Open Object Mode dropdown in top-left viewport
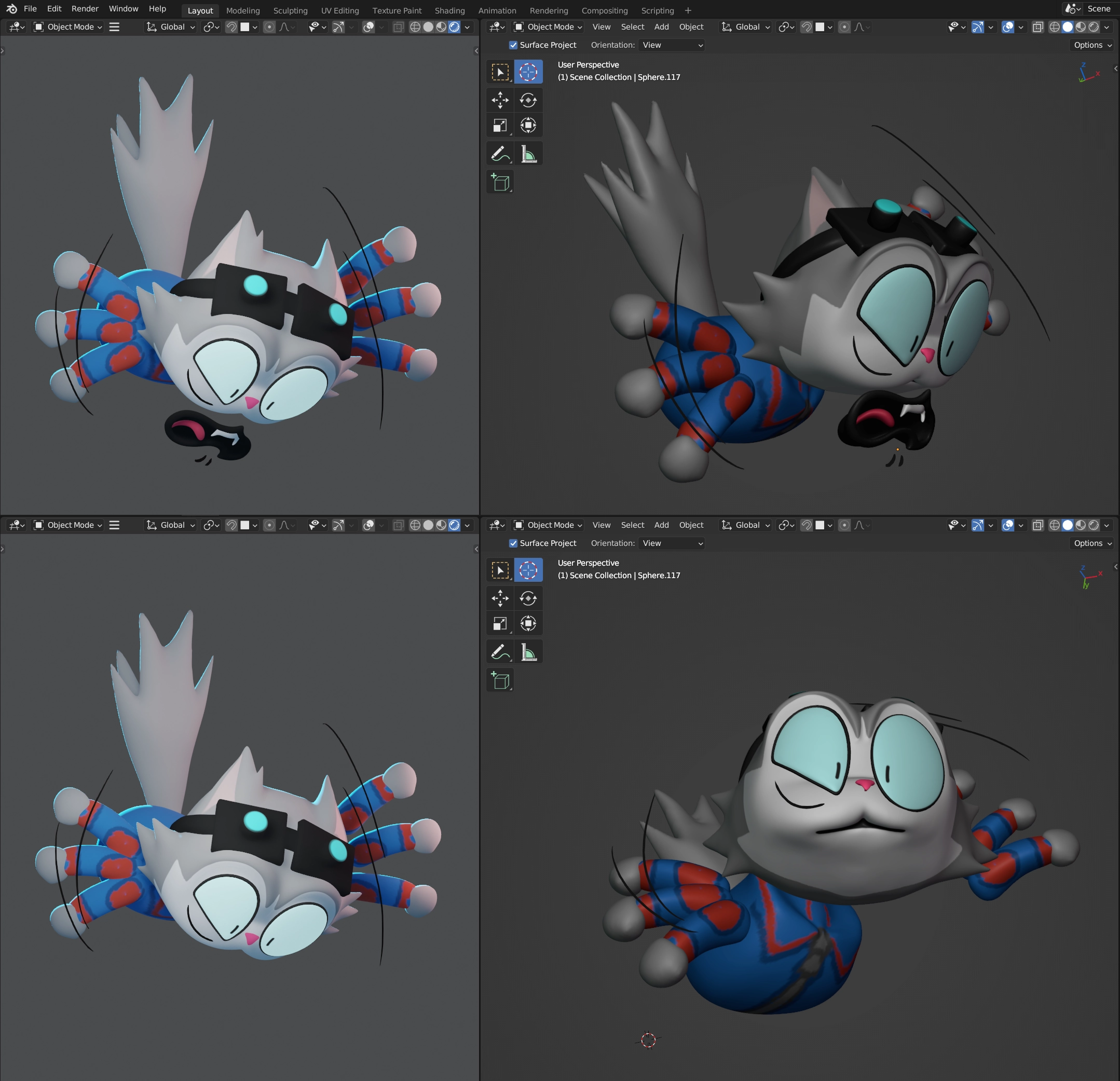 point(68,27)
